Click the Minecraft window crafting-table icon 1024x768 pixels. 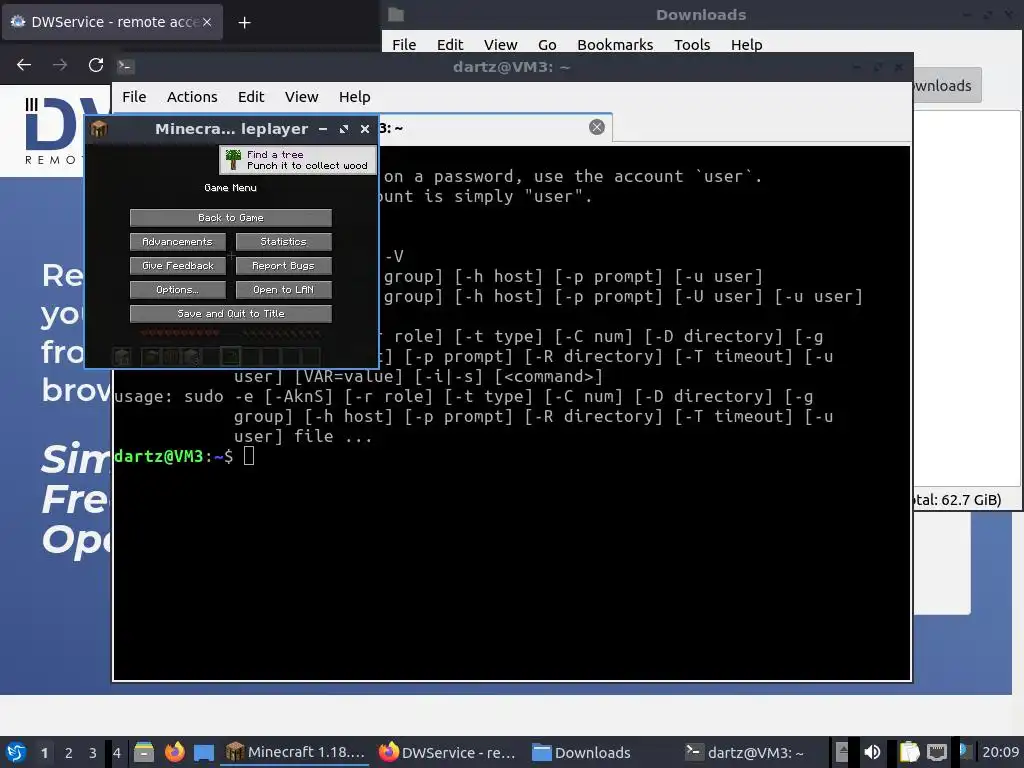coord(99,129)
